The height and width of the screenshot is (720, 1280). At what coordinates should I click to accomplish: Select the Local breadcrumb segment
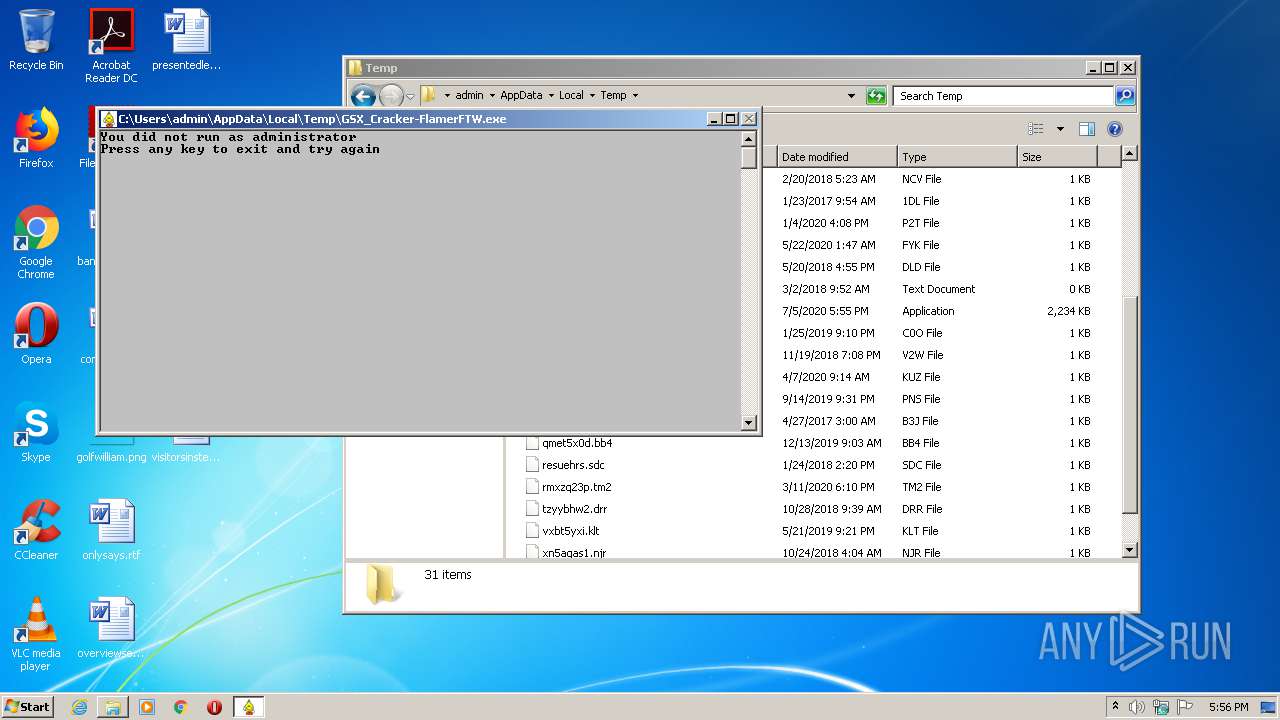click(x=571, y=96)
